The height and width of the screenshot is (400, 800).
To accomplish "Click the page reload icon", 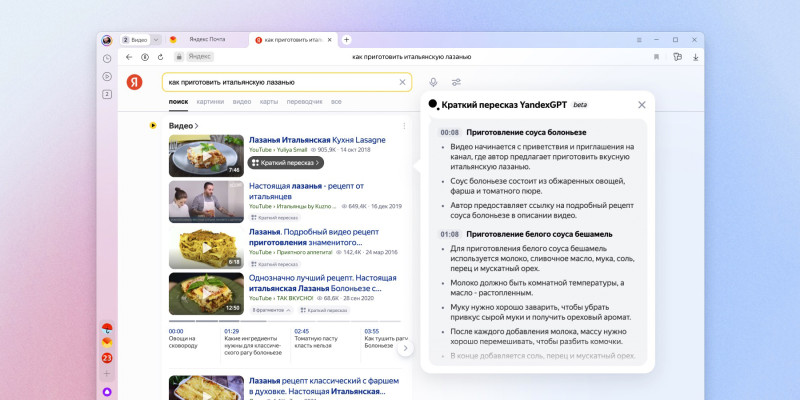I will click(145, 57).
